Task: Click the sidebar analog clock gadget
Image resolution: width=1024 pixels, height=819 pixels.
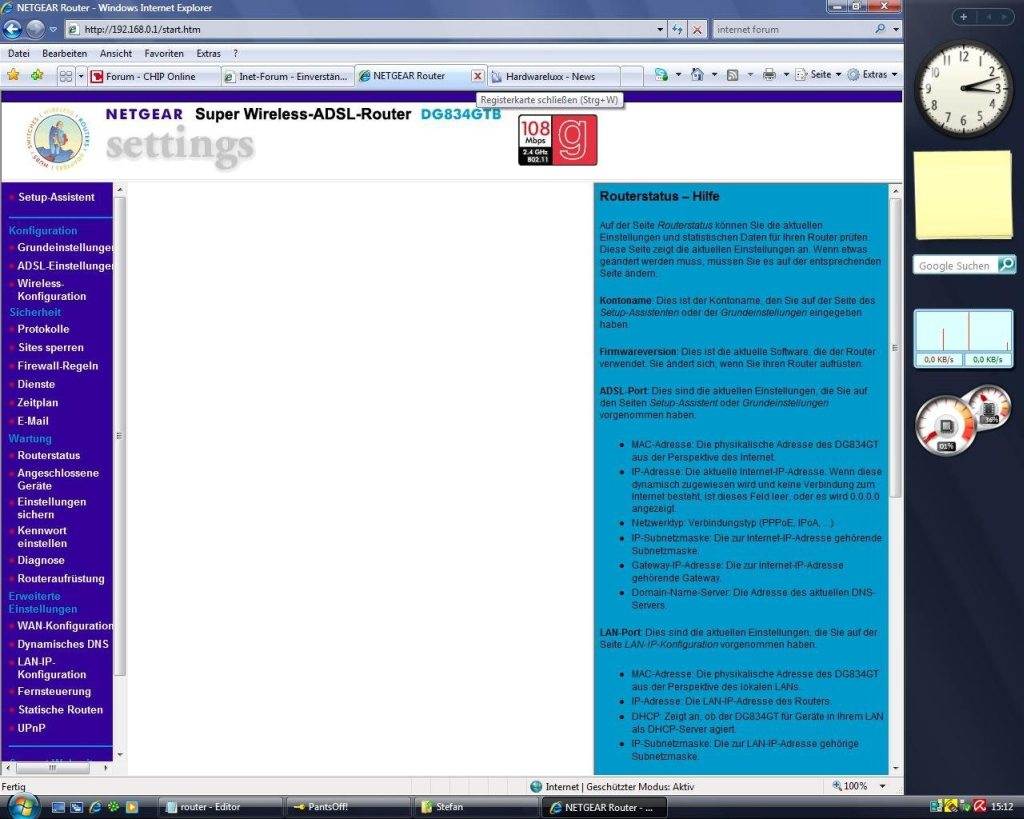Action: [964, 88]
